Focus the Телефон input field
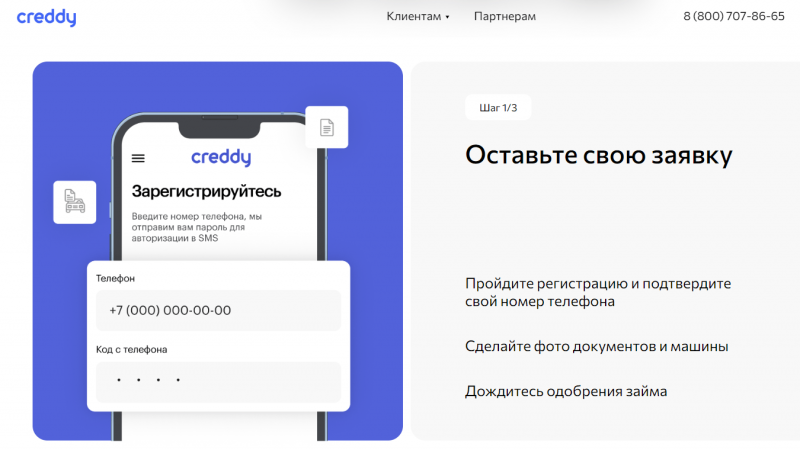800x450 pixels. pos(218,310)
